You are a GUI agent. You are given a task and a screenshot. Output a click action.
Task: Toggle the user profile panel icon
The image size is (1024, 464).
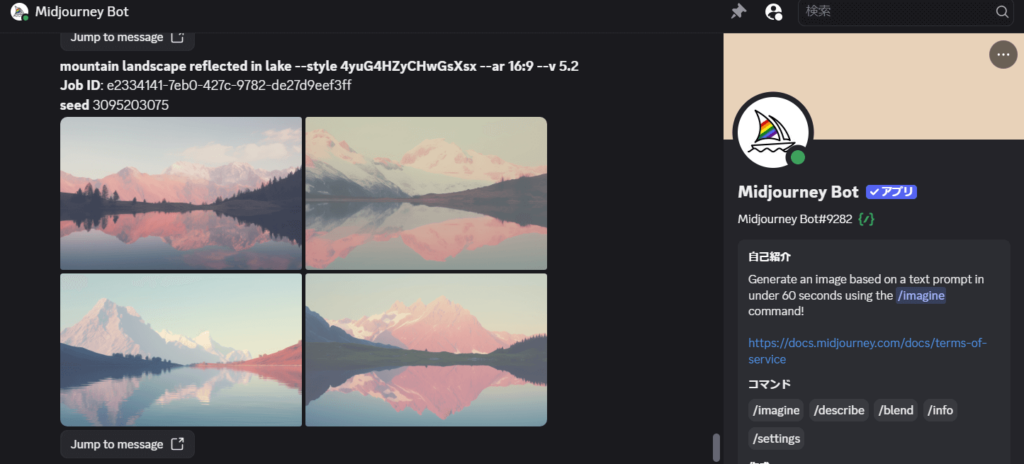pyautogui.click(x=774, y=12)
